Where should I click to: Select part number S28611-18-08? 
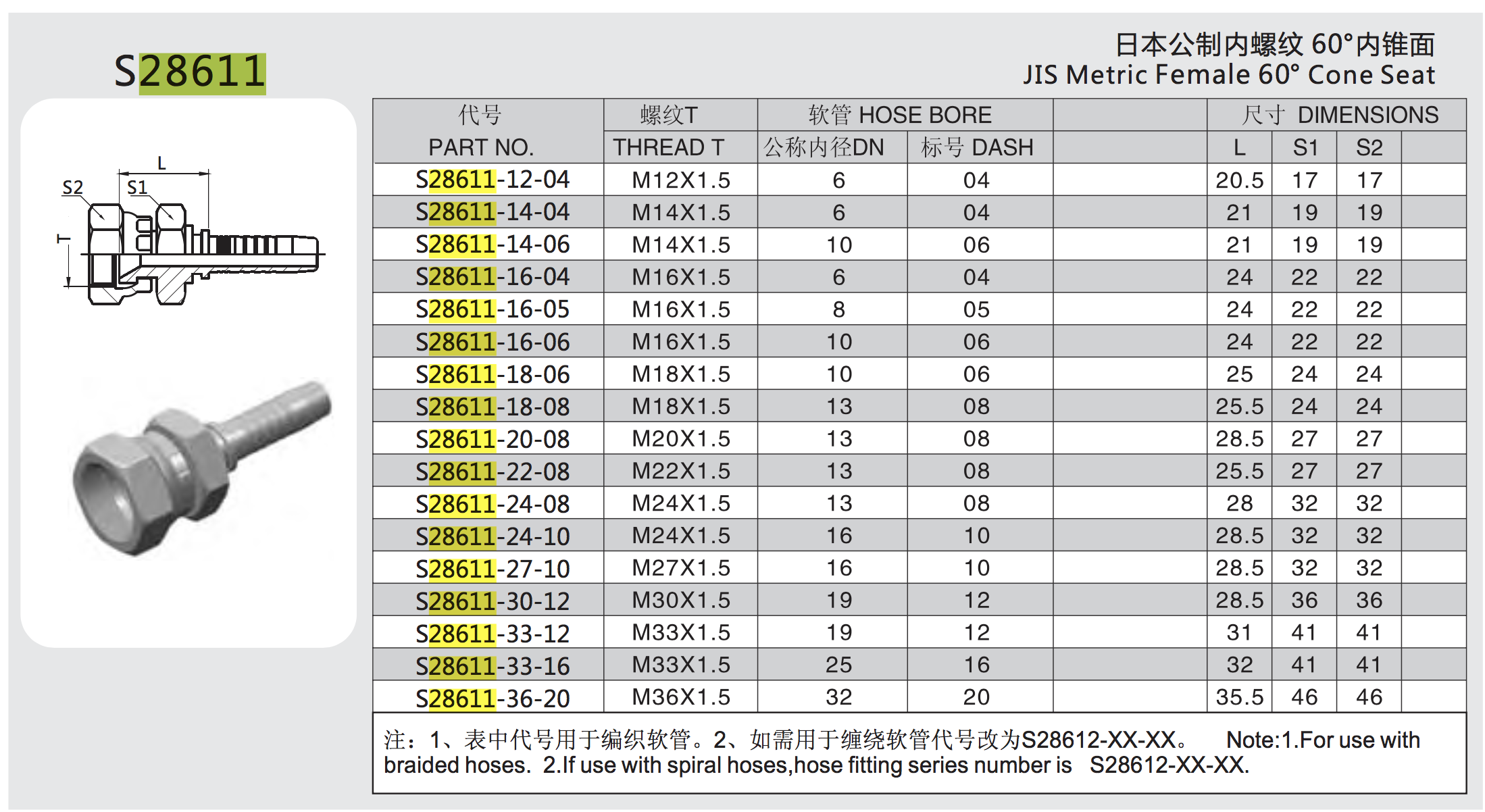point(493,407)
